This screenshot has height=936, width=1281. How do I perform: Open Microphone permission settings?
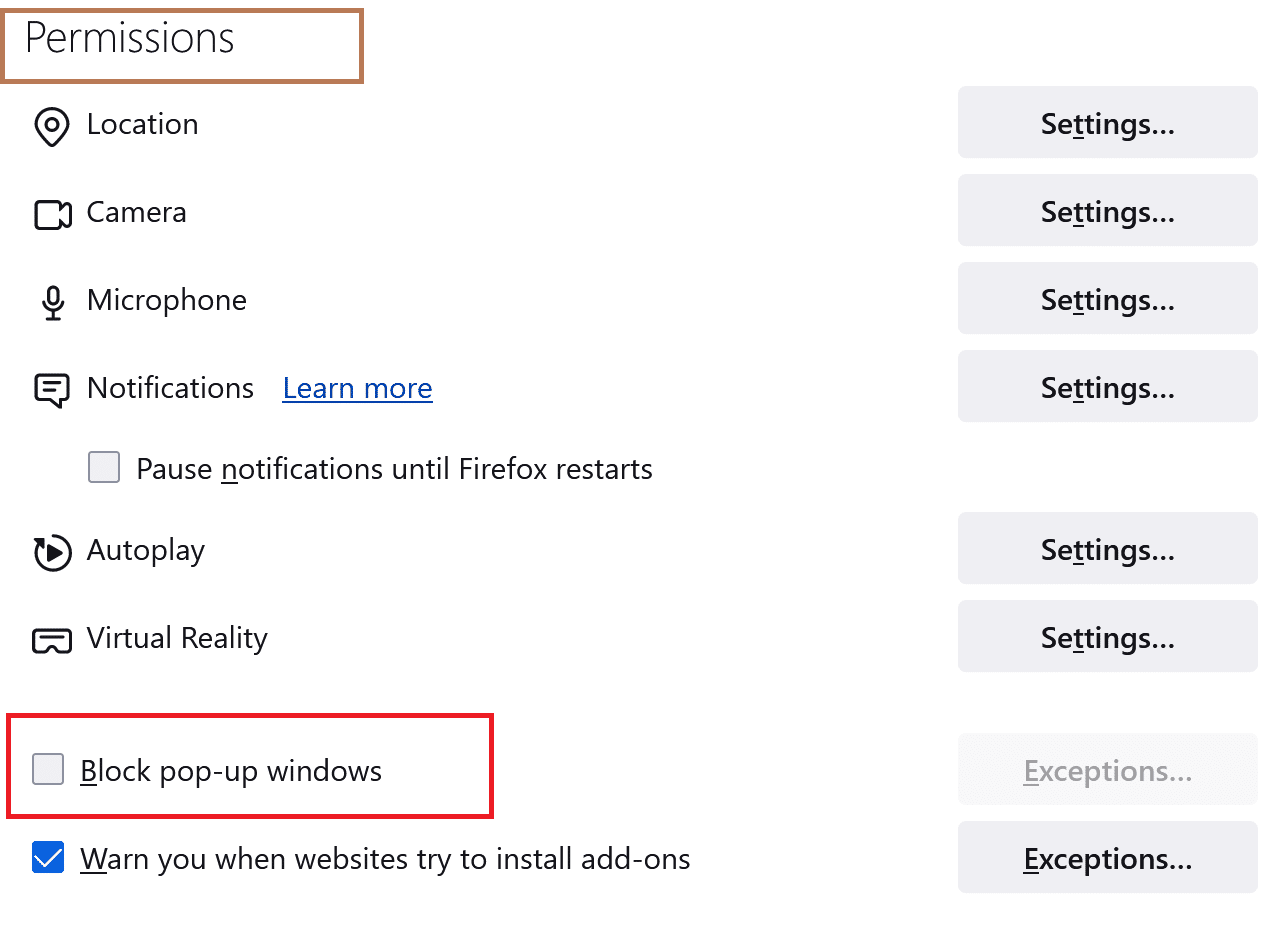coord(1106,299)
